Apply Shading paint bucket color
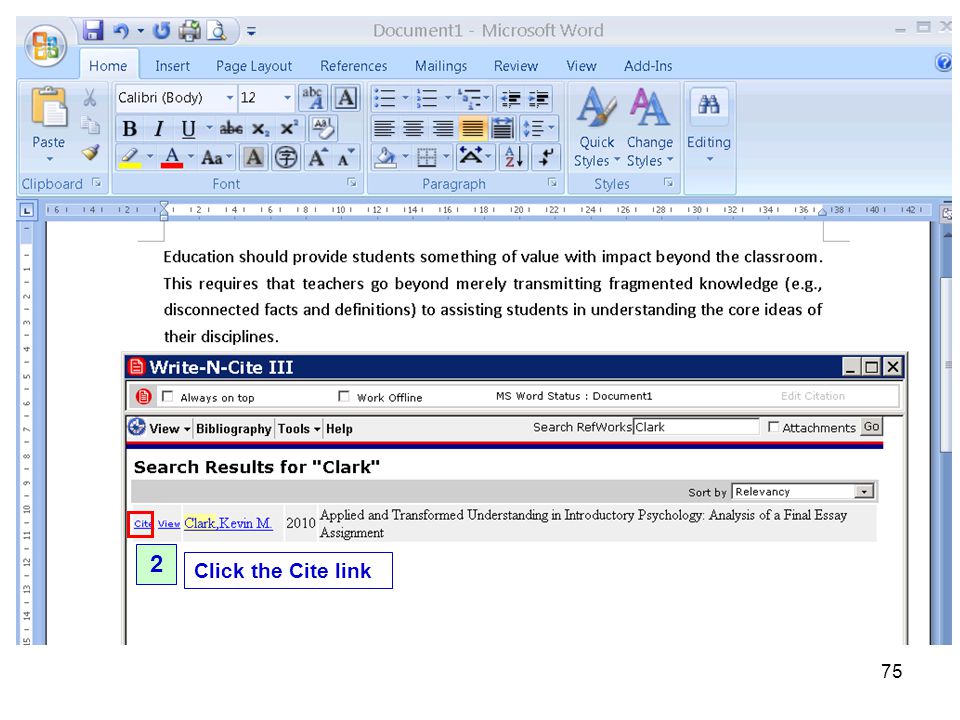Image resolution: width=960 pixels, height=720 pixels. [386, 158]
